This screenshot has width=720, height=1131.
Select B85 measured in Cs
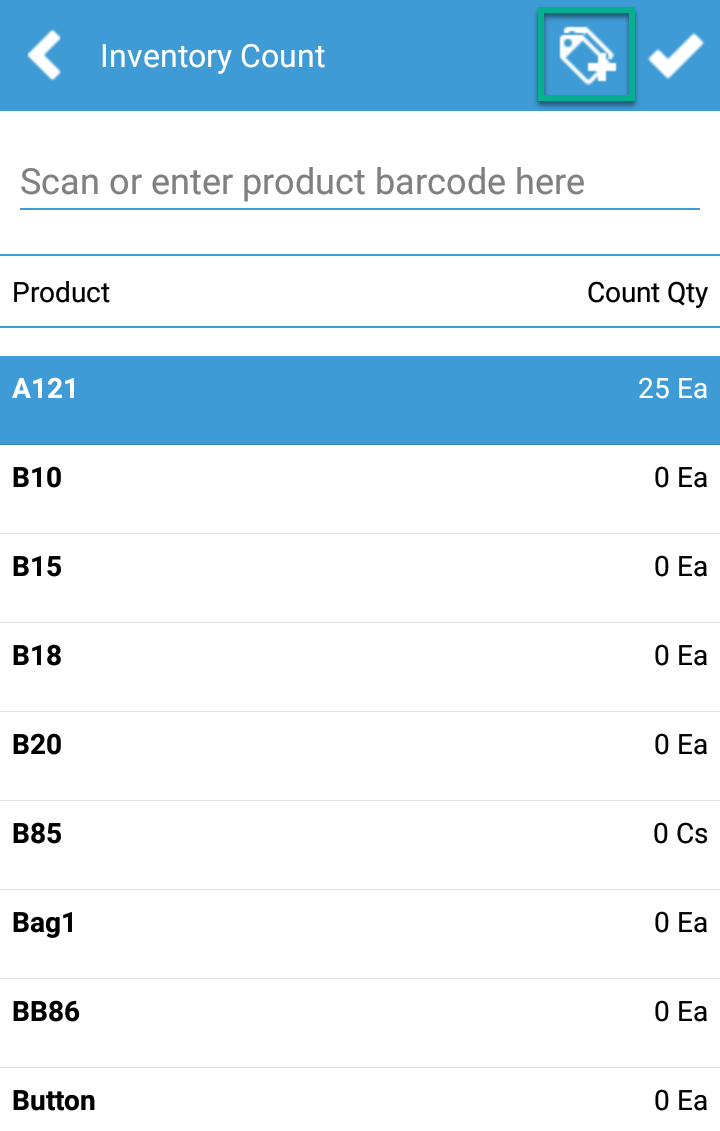coord(360,834)
